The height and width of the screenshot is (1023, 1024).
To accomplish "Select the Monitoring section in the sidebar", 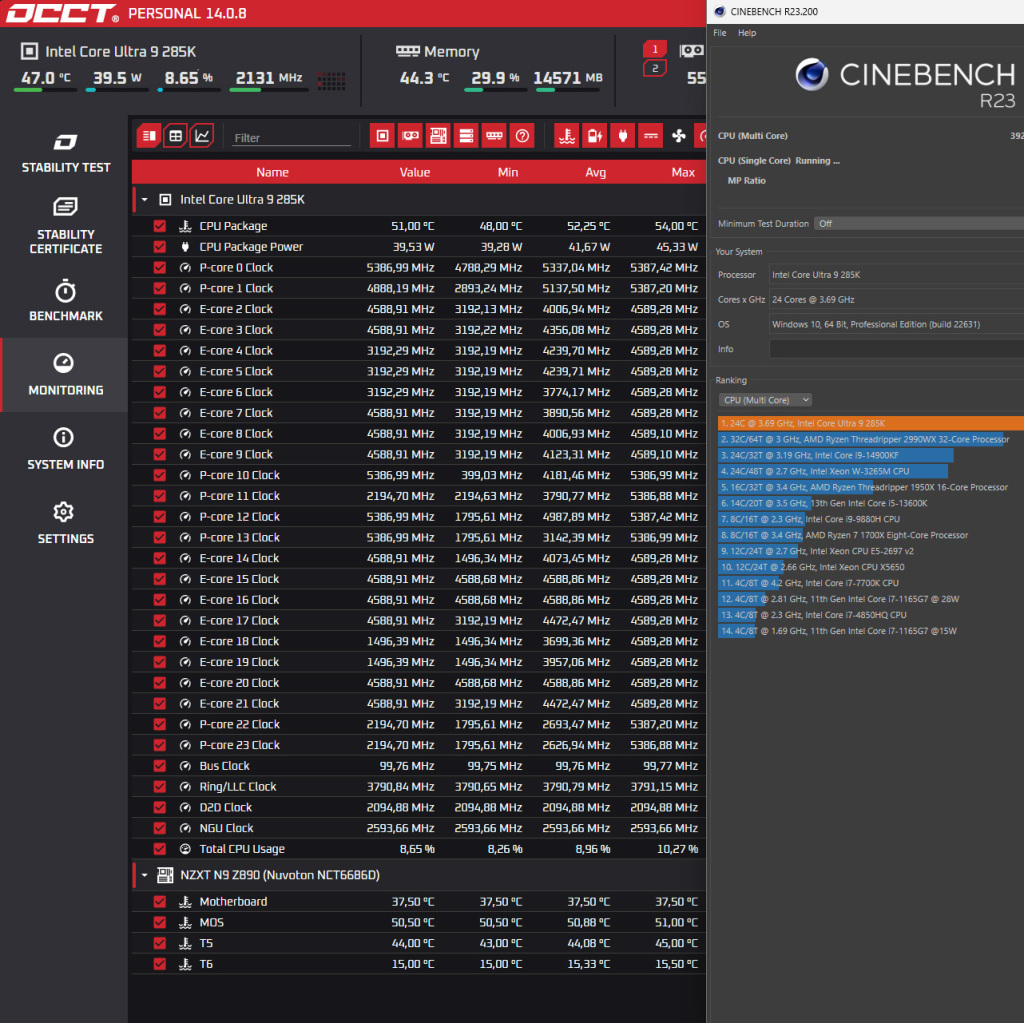I will click(65, 375).
